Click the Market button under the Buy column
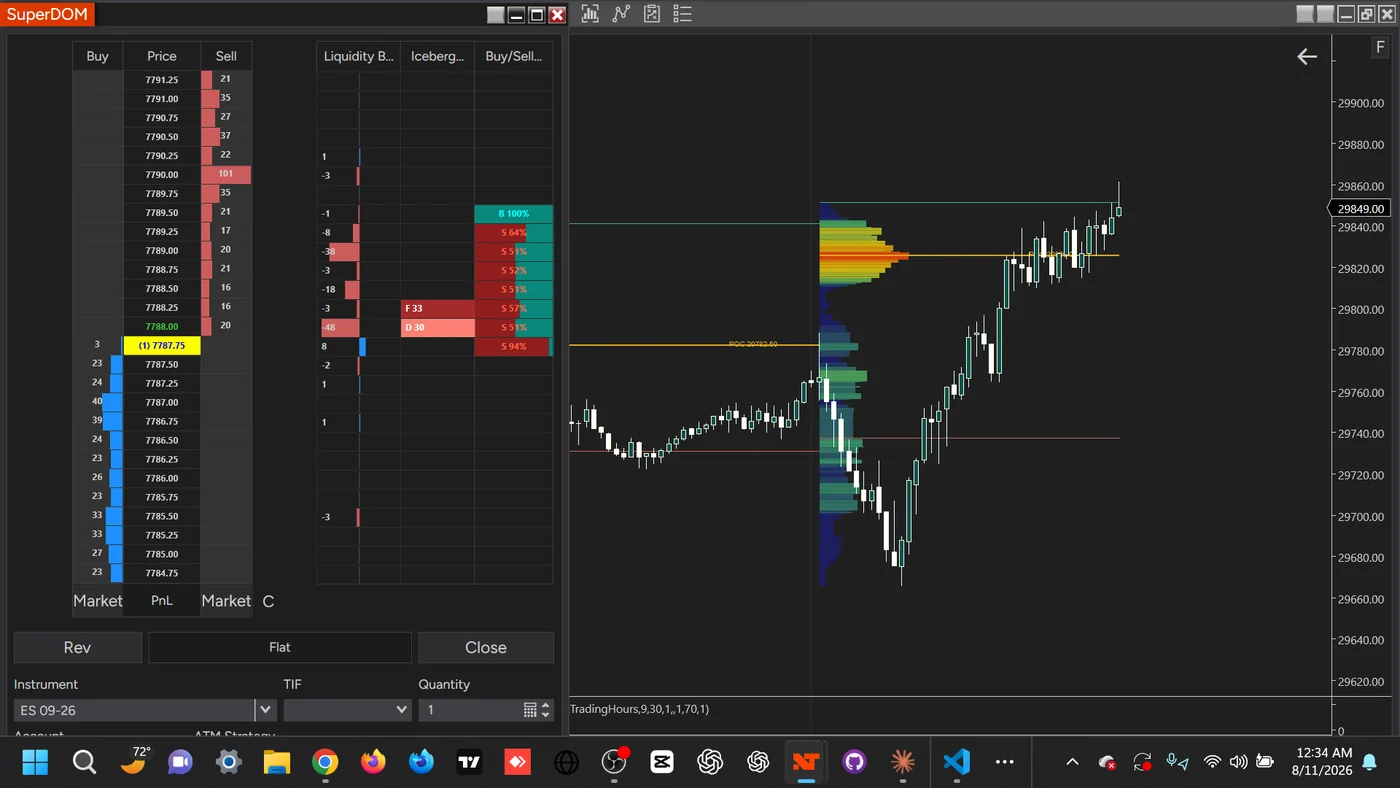1400x788 pixels. [x=98, y=601]
